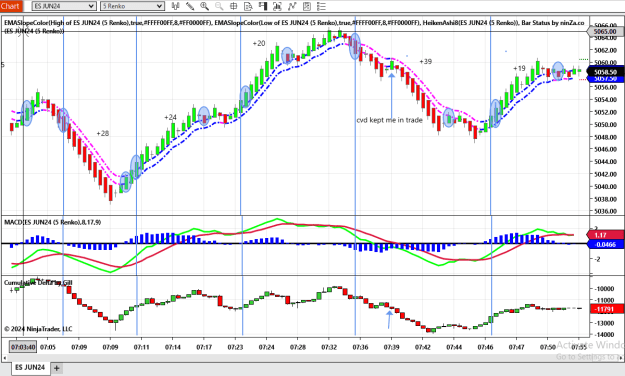The image size is (625, 376).
Task: Click the +20 profit text label
Action: [259, 43]
